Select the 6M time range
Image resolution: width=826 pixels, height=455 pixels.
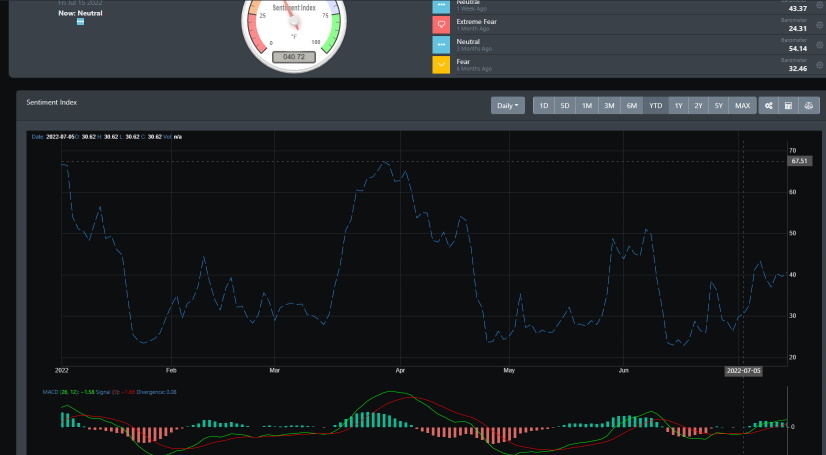coord(632,105)
